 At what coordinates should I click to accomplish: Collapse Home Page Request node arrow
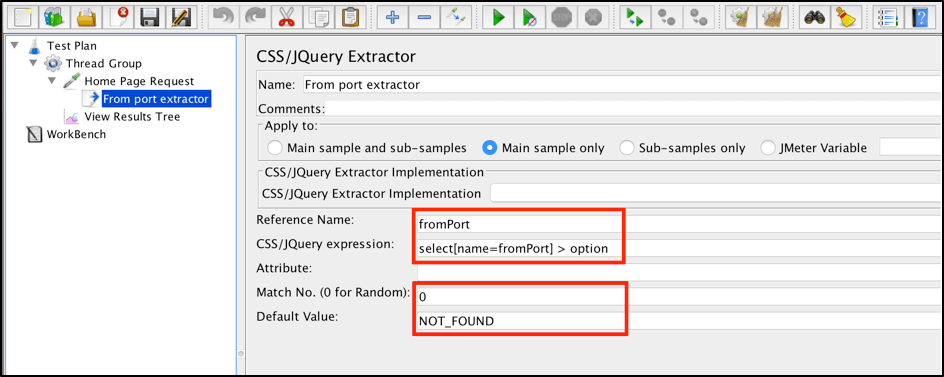(x=52, y=81)
